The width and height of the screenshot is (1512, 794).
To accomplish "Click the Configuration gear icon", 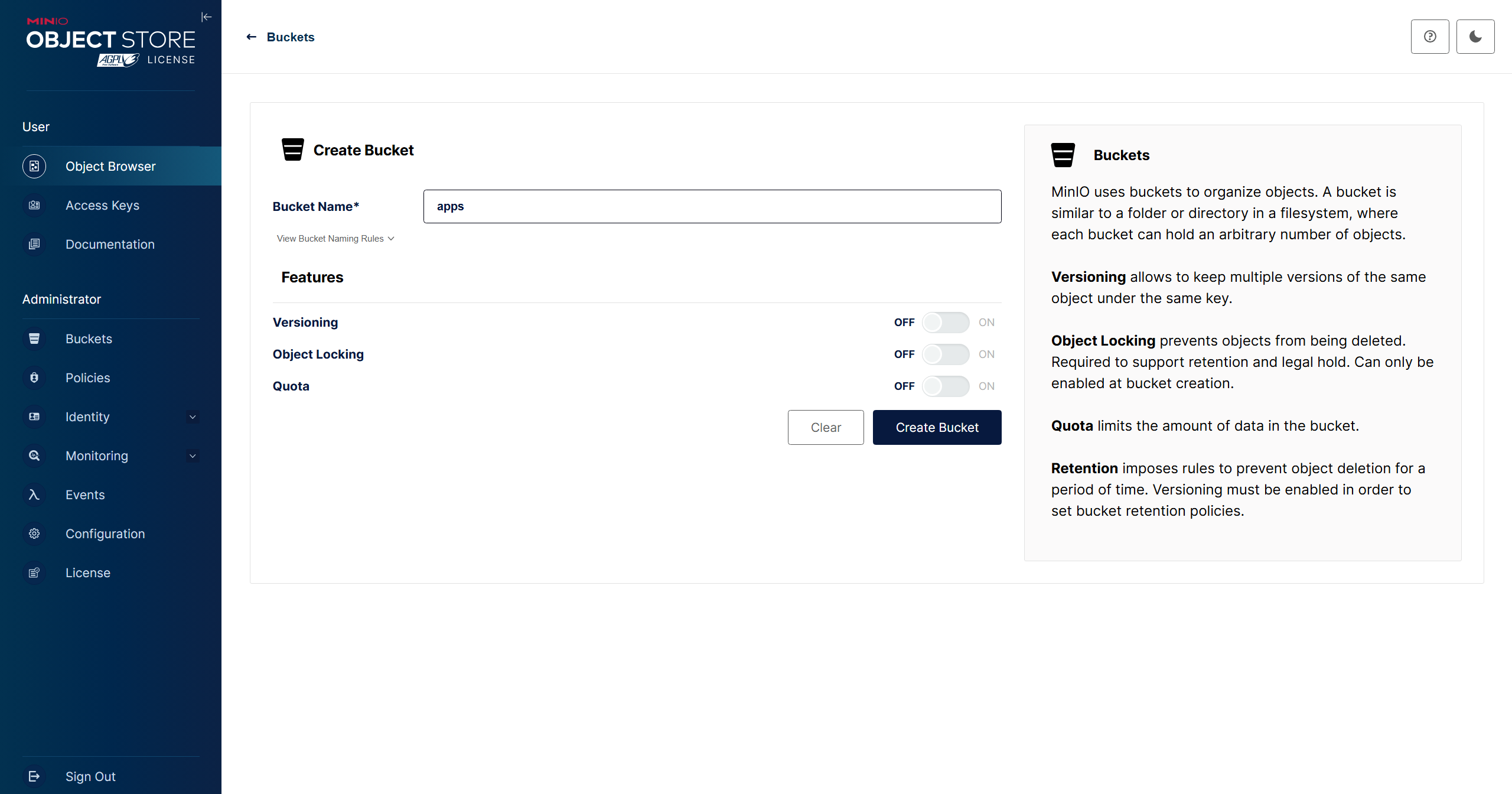I will (x=34, y=534).
